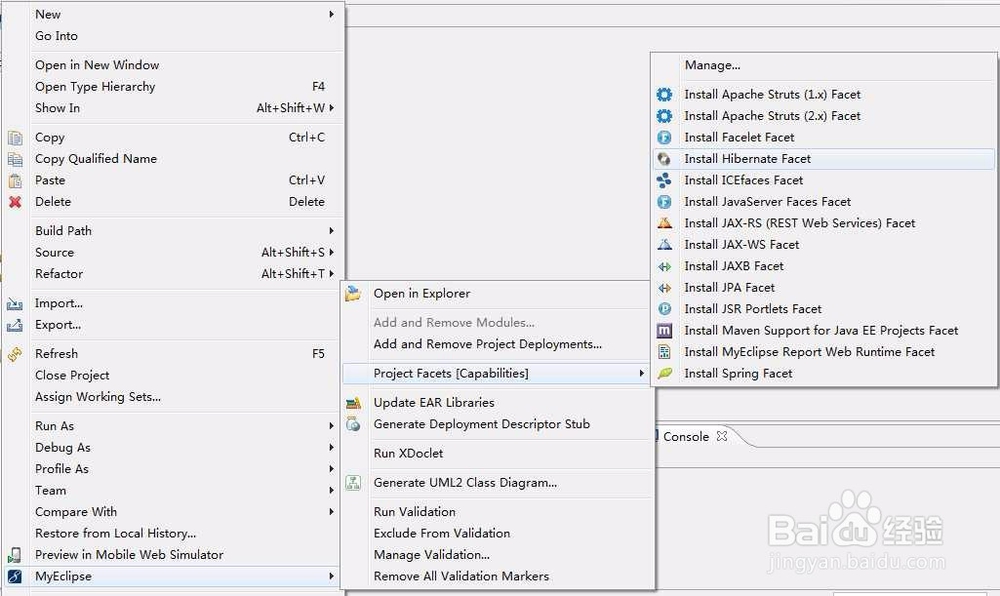1000x596 pixels.
Task: Expand the Debug As submenu arrow
Action: pos(332,447)
